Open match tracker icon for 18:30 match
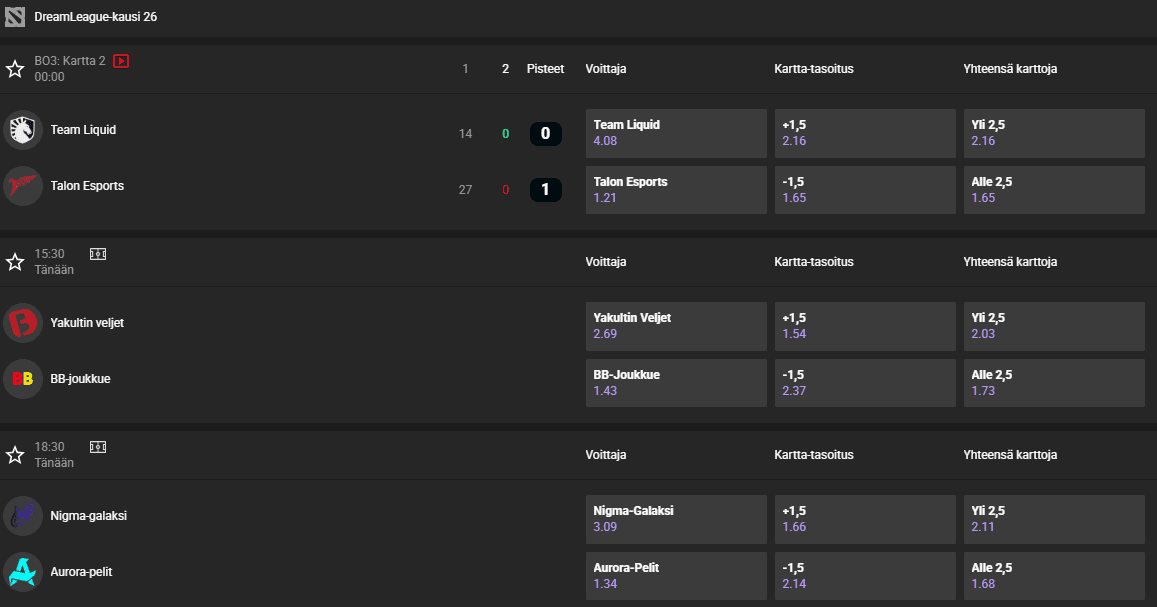This screenshot has height=607, width=1157. click(x=98, y=447)
